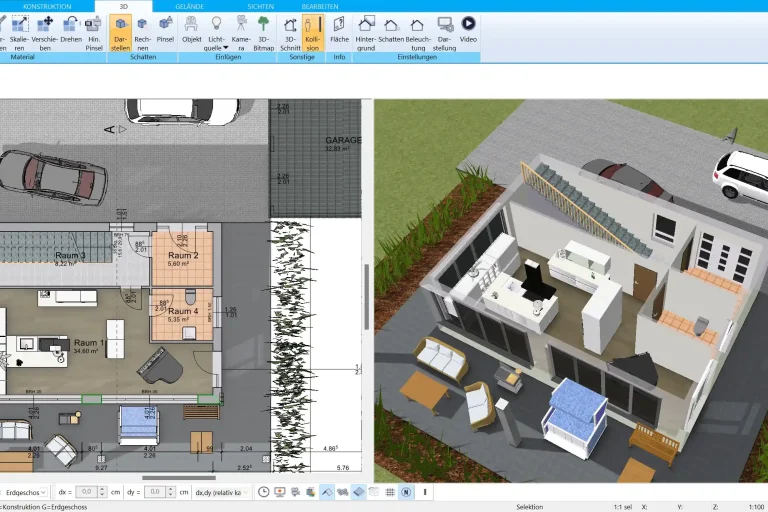Insert an Objekt from the ribbon
This screenshot has height=512, width=768.
pos(192,29)
